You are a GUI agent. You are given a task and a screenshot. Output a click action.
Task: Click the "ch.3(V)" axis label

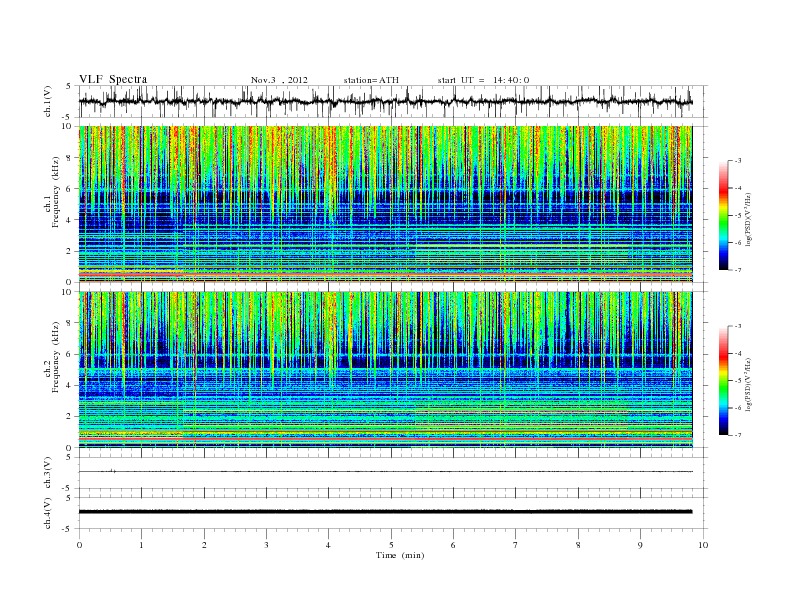click(48, 473)
